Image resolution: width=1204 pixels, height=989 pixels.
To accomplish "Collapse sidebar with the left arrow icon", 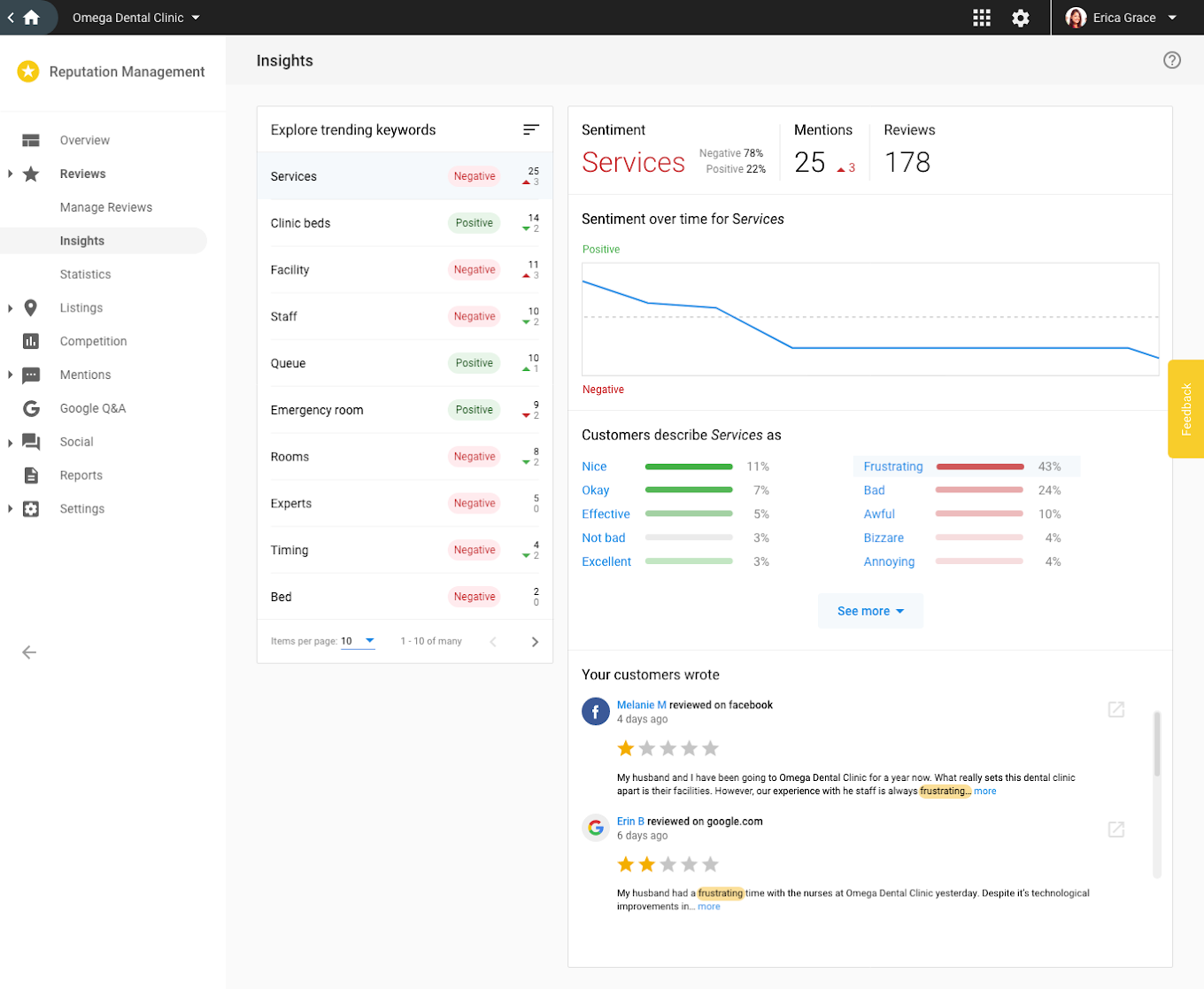I will click(29, 653).
